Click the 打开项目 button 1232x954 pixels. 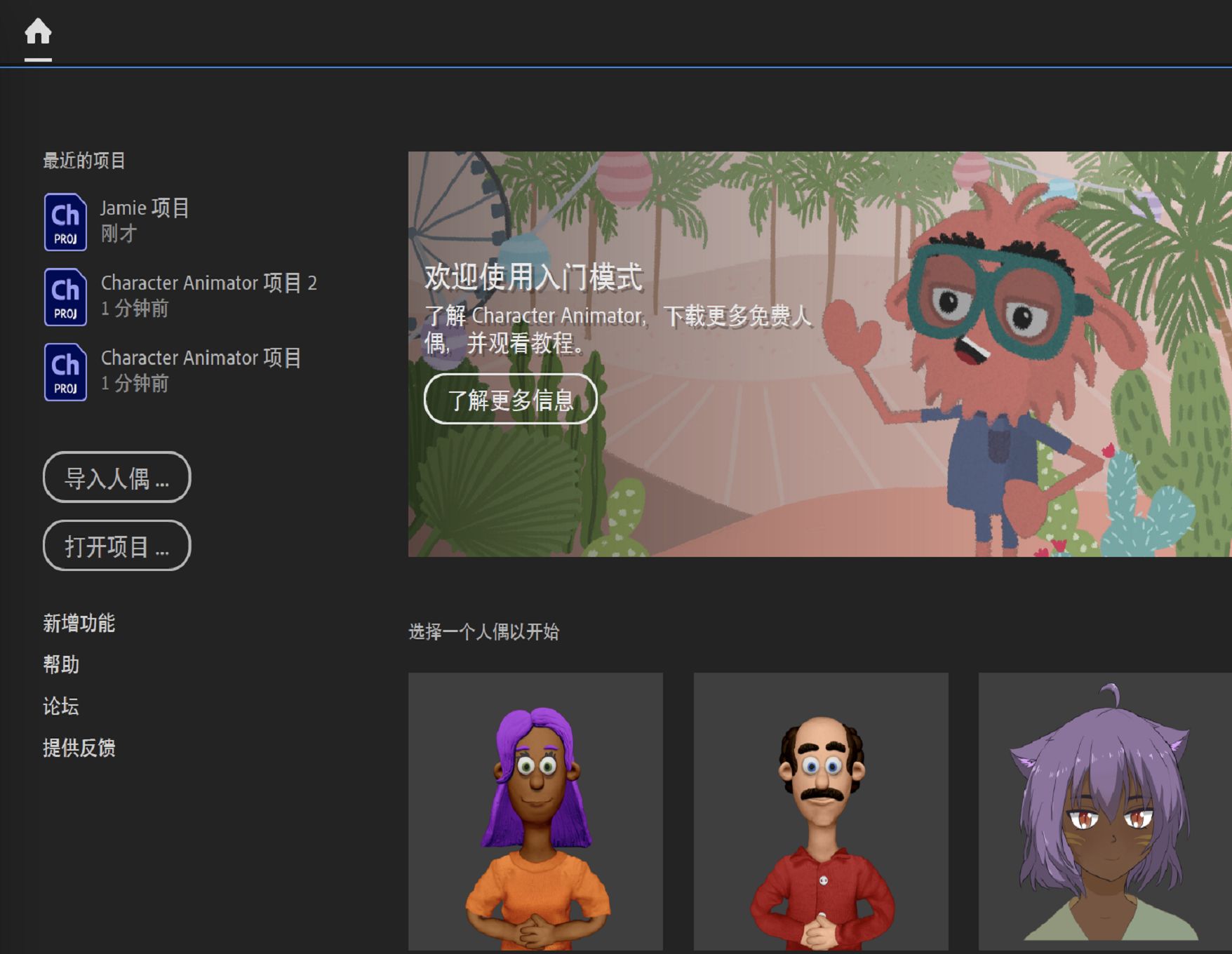(117, 546)
